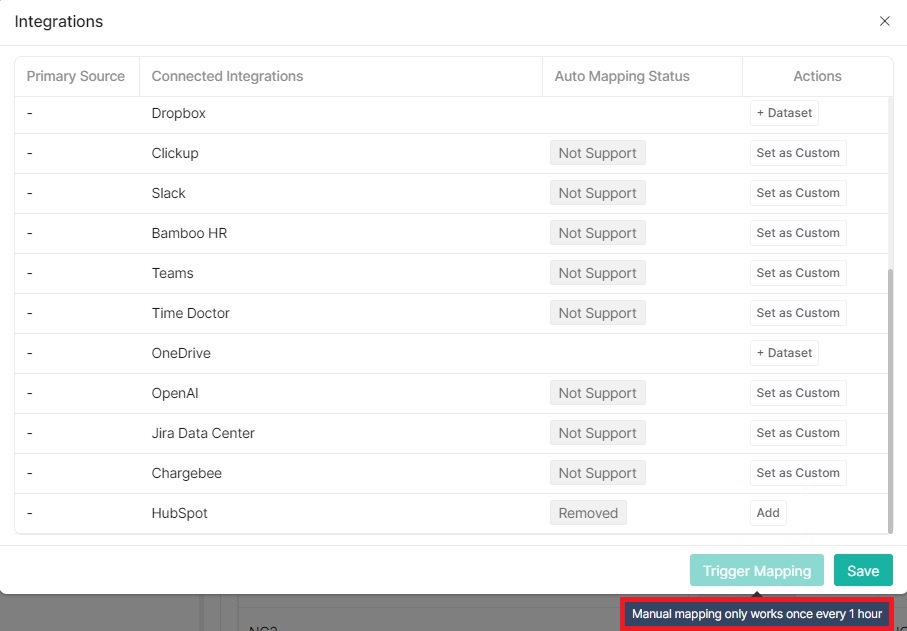Click Add for HubSpot integration
The height and width of the screenshot is (631, 907).
767,513
